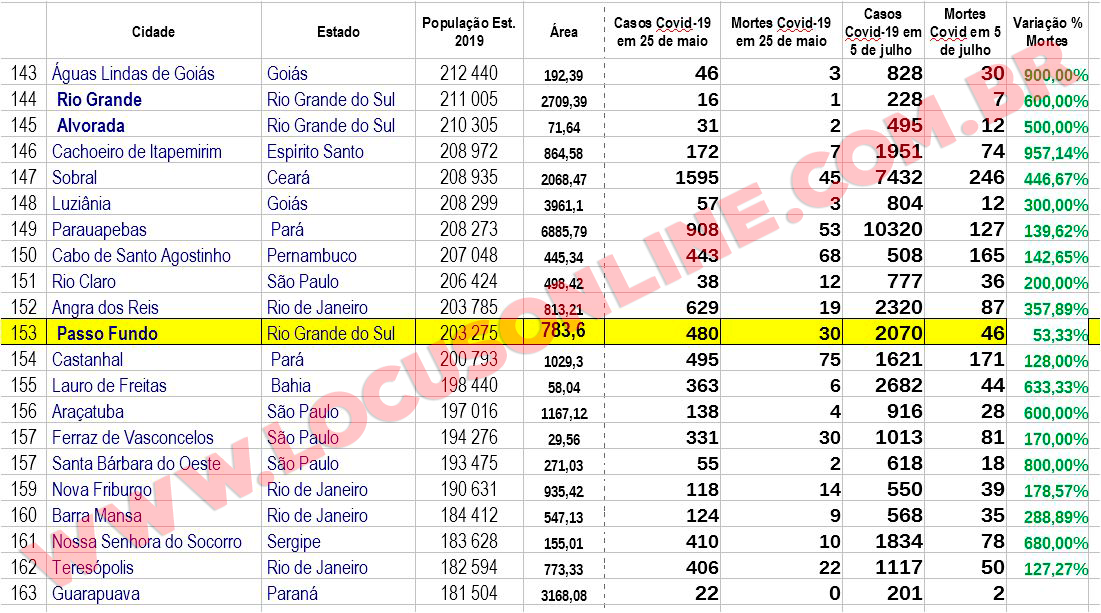Screen dimensions: 1101x613
Task: Select the Cidade column header cell
Action: [x=154, y=32]
